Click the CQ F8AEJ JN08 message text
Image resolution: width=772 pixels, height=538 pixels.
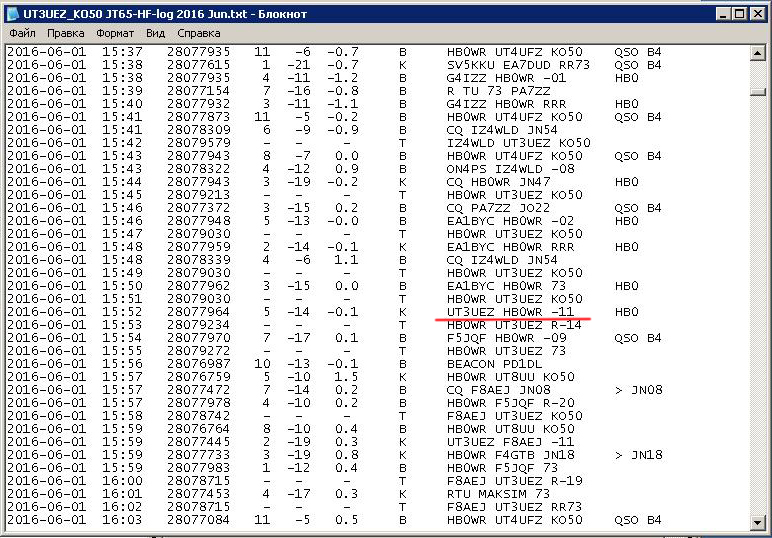[498, 390]
